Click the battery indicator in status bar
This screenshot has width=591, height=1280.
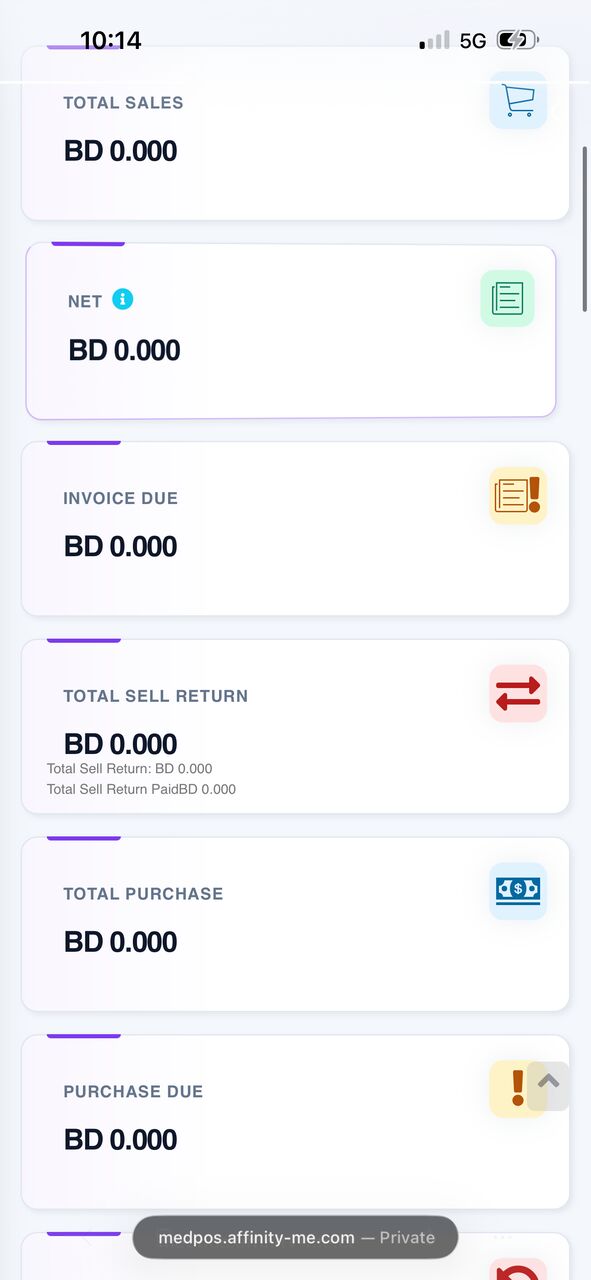tap(518, 40)
